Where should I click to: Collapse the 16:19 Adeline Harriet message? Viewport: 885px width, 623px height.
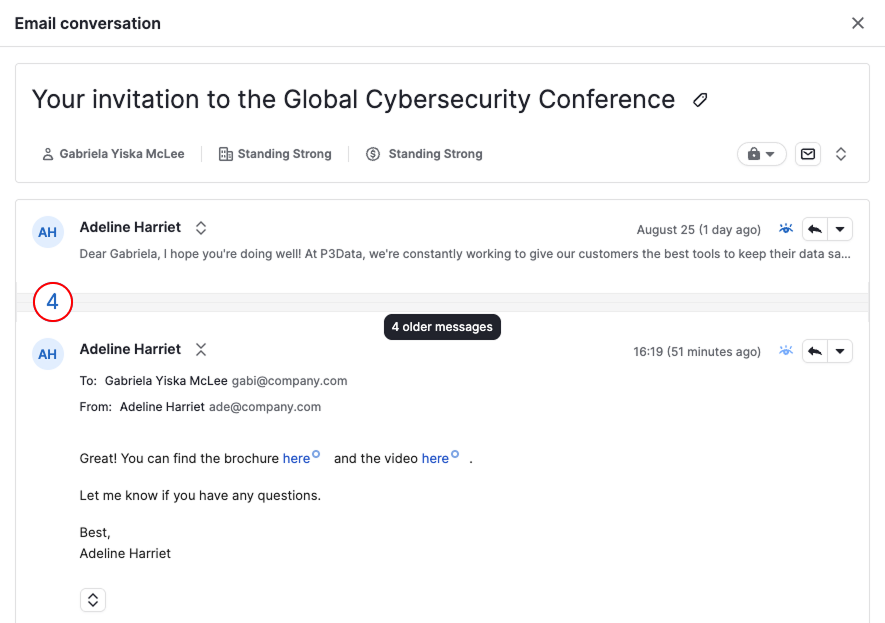(x=201, y=350)
